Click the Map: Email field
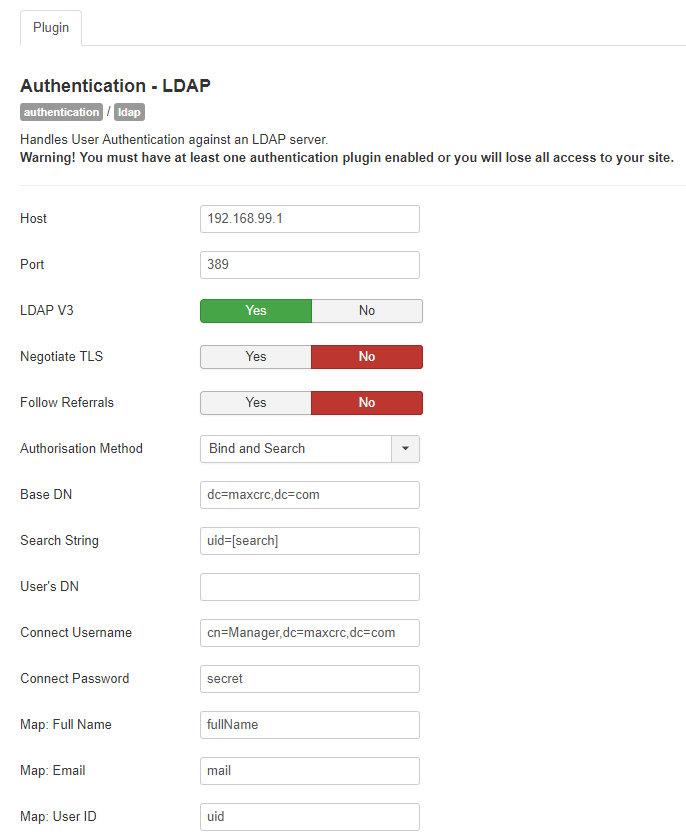The width and height of the screenshot is (686, 840). click(310, 771)
